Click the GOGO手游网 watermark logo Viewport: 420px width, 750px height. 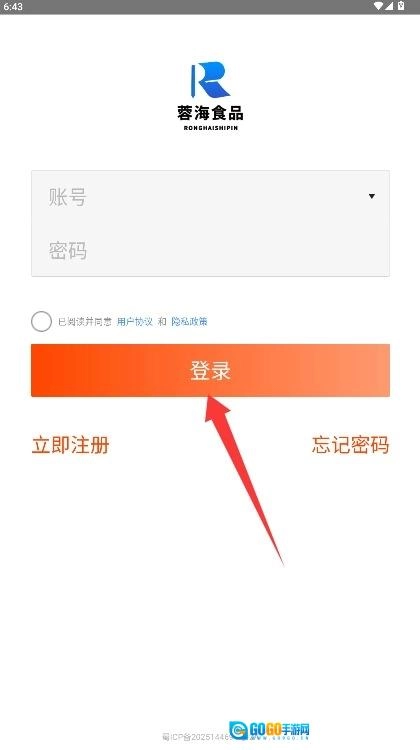[x=269, y=730]
